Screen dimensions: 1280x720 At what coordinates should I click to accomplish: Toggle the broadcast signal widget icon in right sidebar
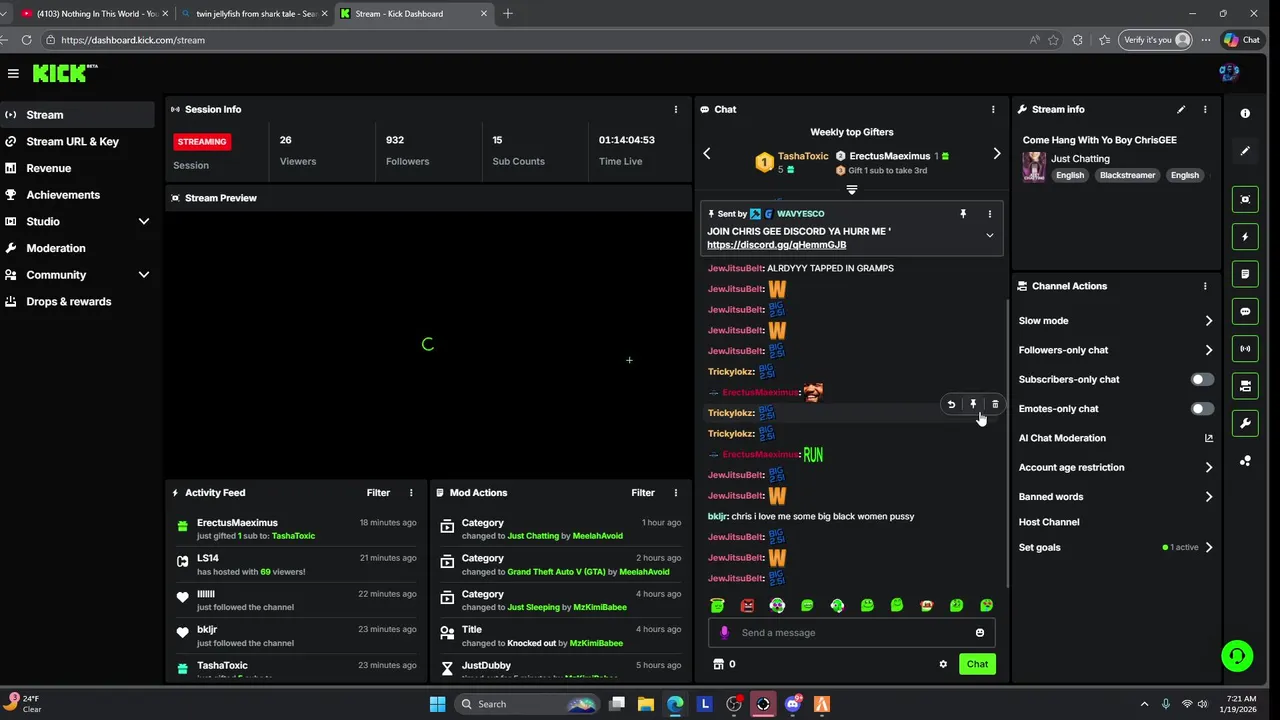[x=1245, y=349]
